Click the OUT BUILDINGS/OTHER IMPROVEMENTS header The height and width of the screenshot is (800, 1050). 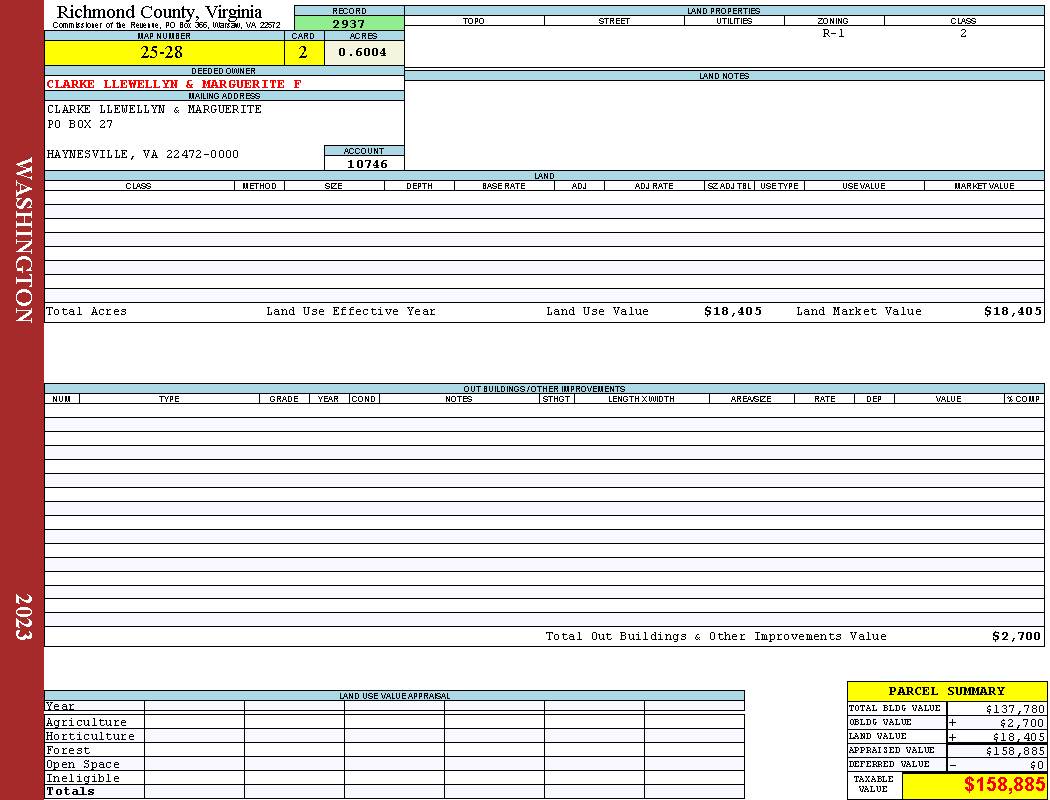click(x=544, y=388)
